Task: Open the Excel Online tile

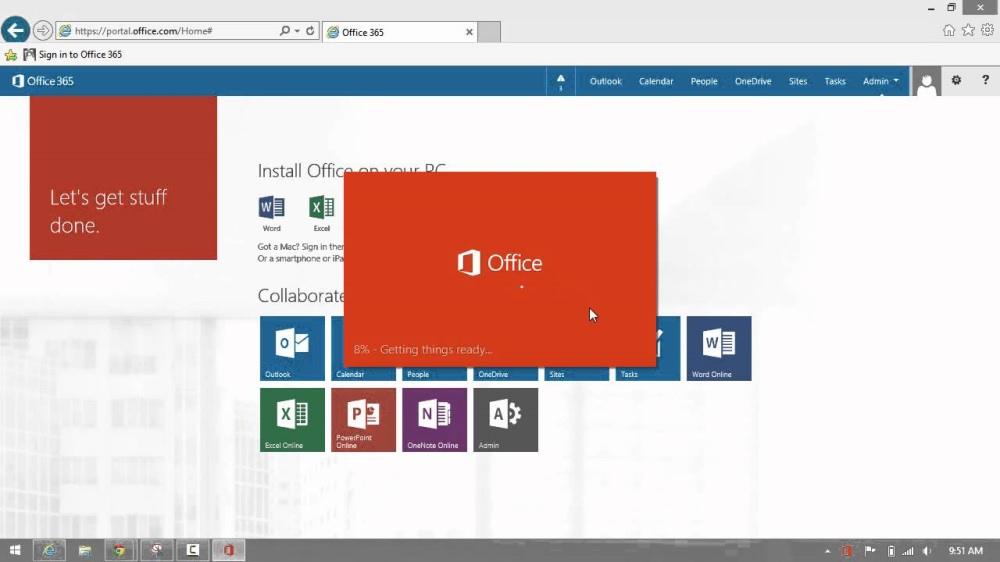Action: 292,419
